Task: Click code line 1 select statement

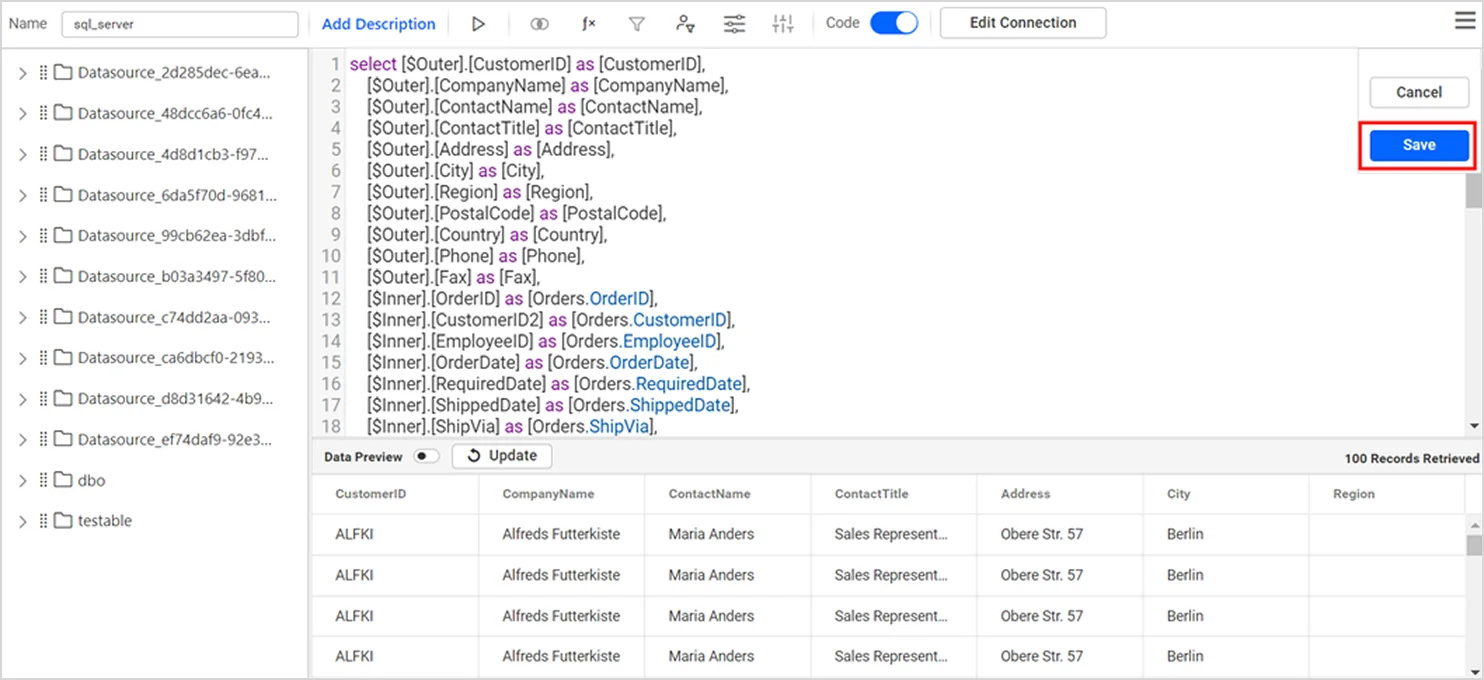Action: (x=527, y=64)
